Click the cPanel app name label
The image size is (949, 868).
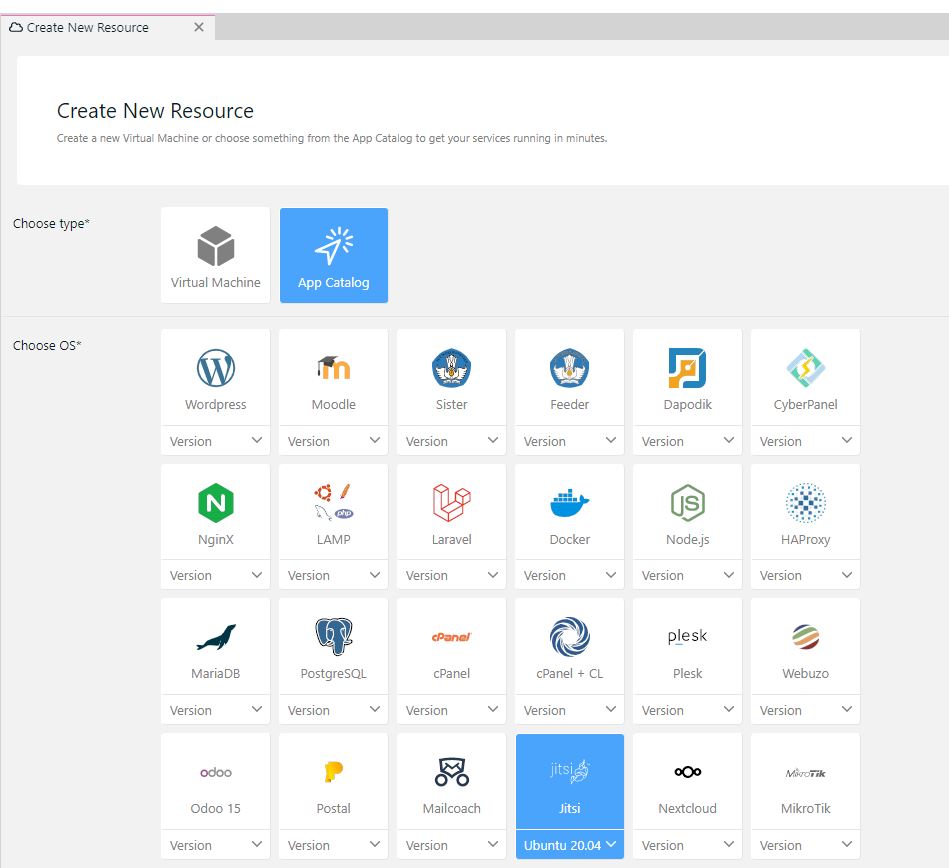click(451, 674)
